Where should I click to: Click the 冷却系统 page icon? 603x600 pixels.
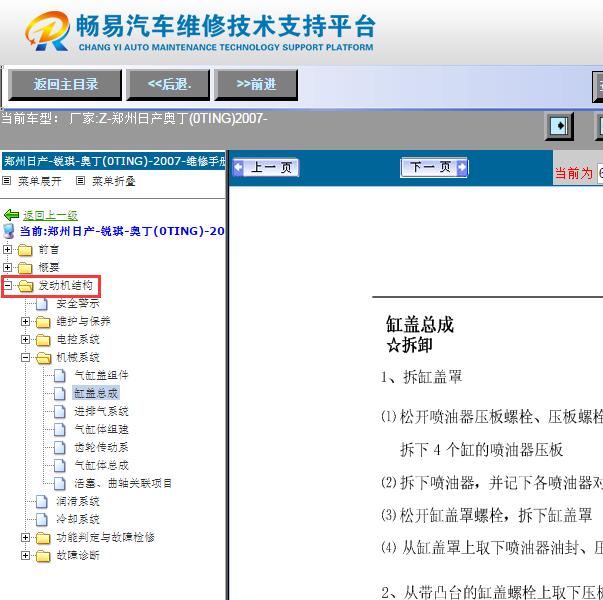click(42, 519)
